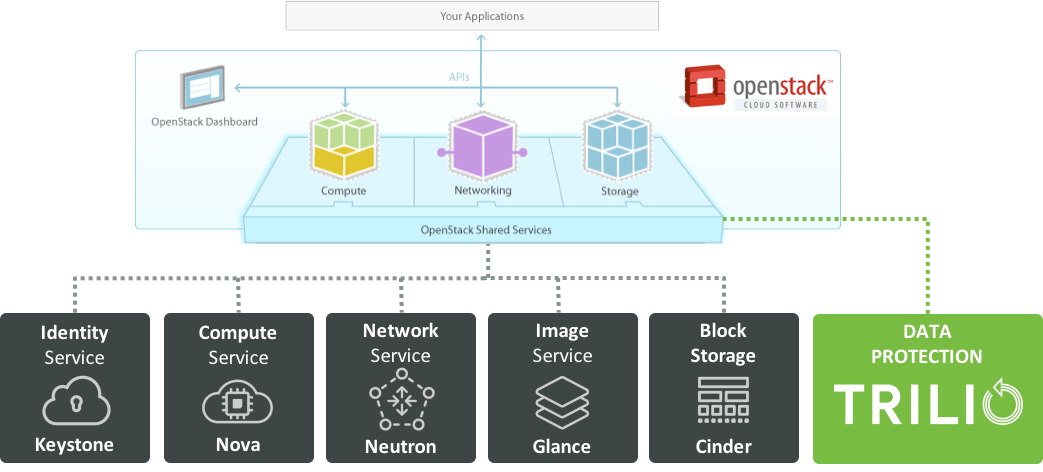
Task: Click the red OpenStack logo icon
Action: coord(702,86)
